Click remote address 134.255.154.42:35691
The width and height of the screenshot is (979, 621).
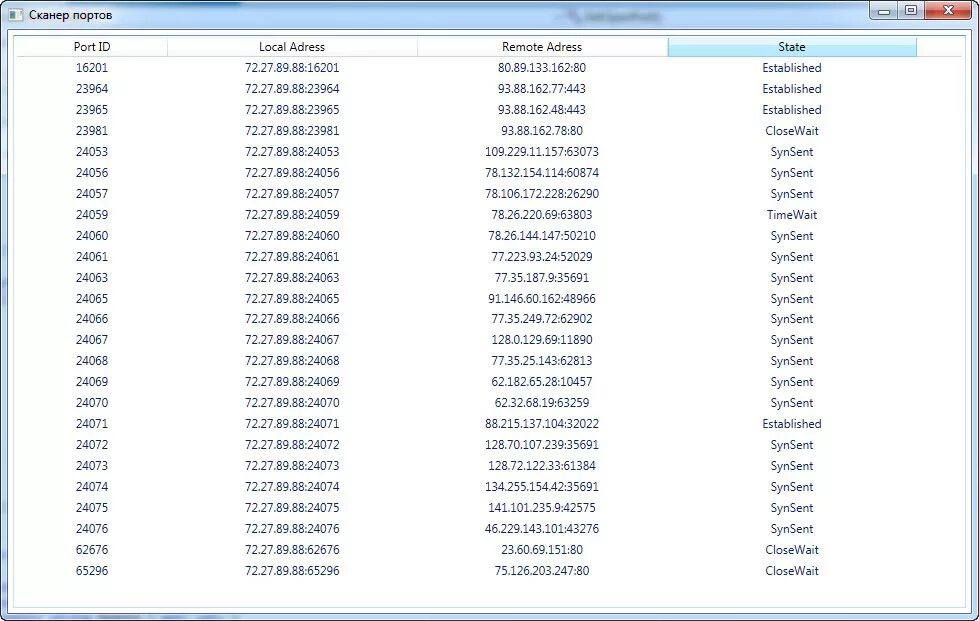coord(542,486)
